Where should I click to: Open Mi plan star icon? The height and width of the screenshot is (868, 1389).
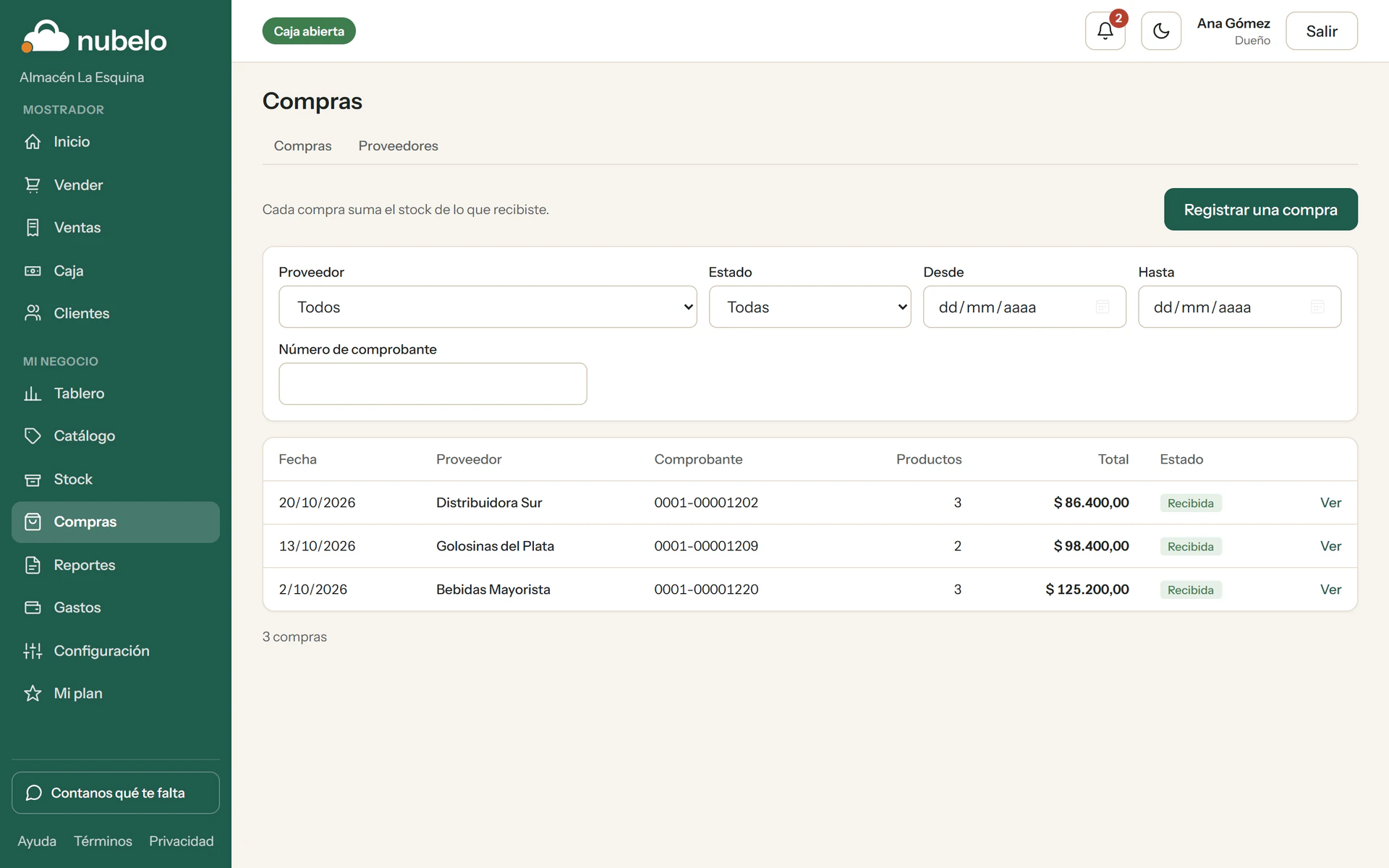[x=33, y=694]
